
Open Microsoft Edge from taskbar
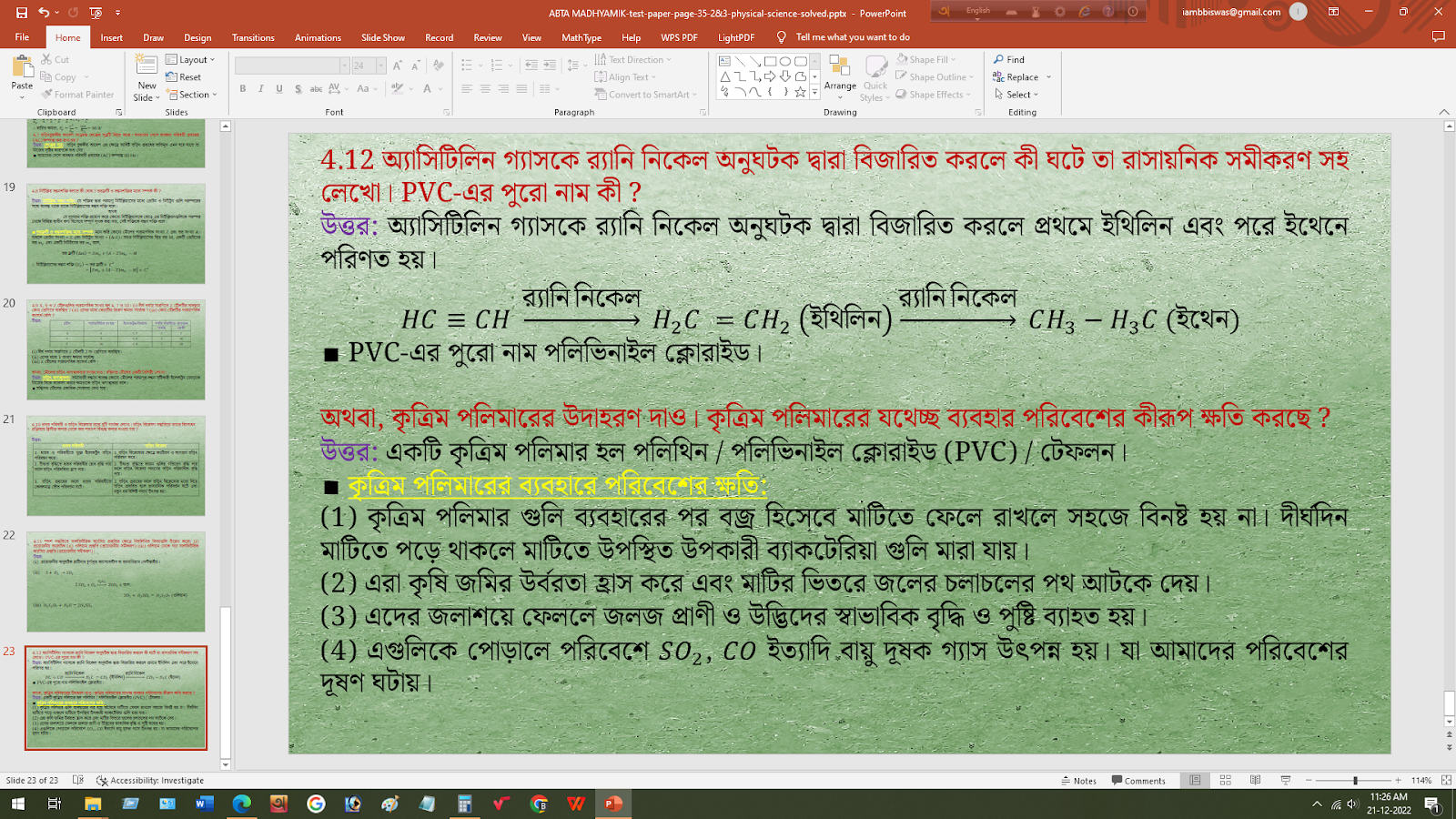coord(241,804)
